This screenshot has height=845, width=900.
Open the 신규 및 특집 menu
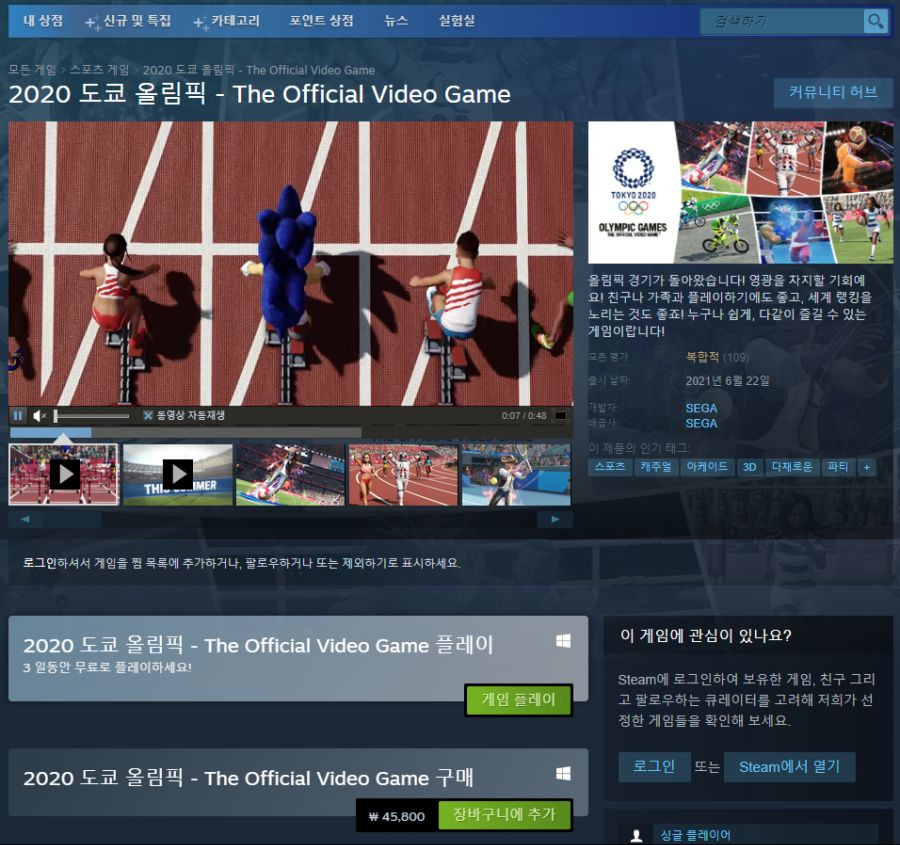[x=128, y=22]
